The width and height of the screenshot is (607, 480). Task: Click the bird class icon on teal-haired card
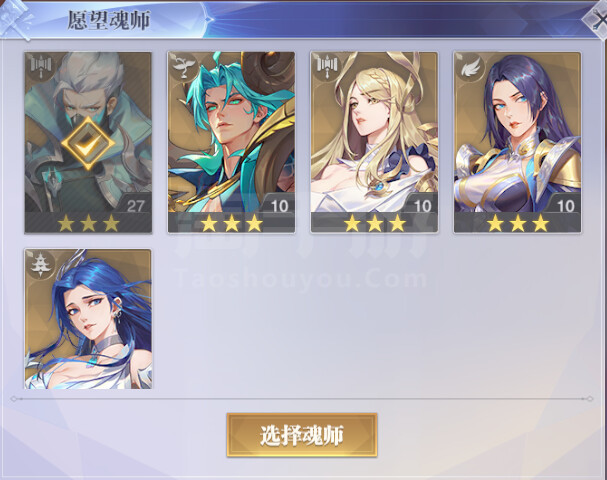click(183, 66)
